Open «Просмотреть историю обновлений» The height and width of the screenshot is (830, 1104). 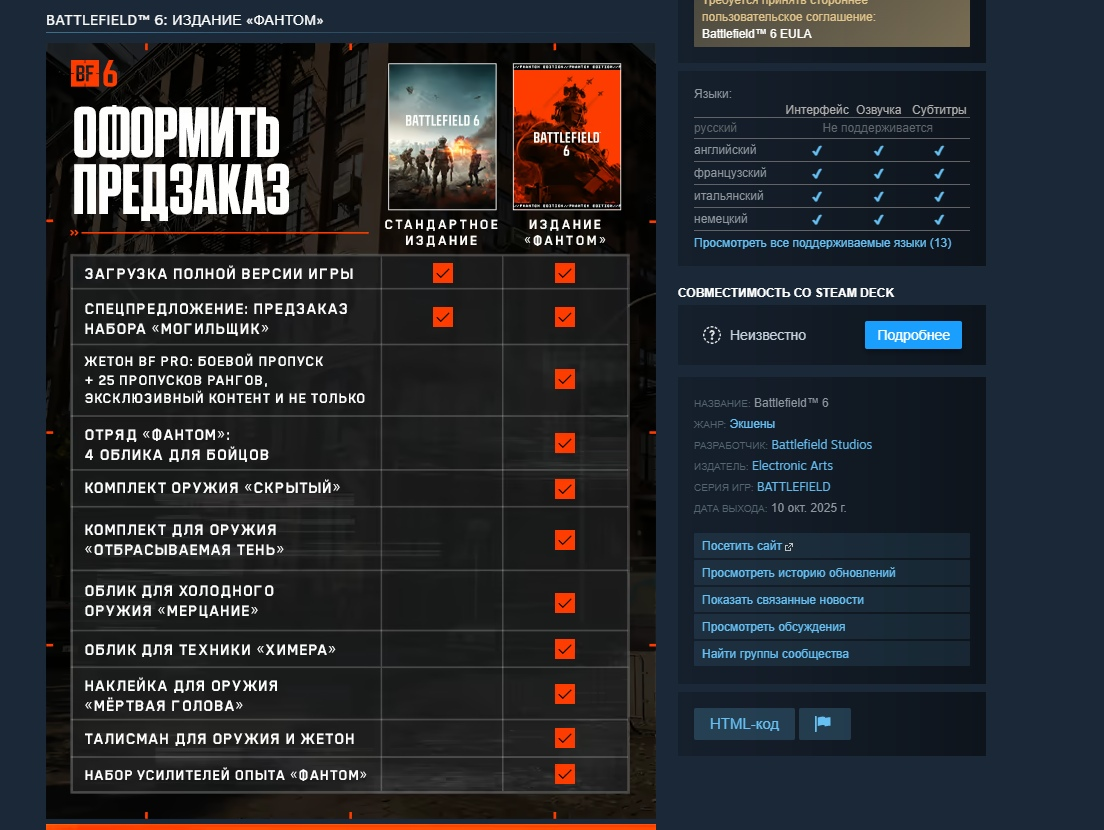[x=832, y=573]
